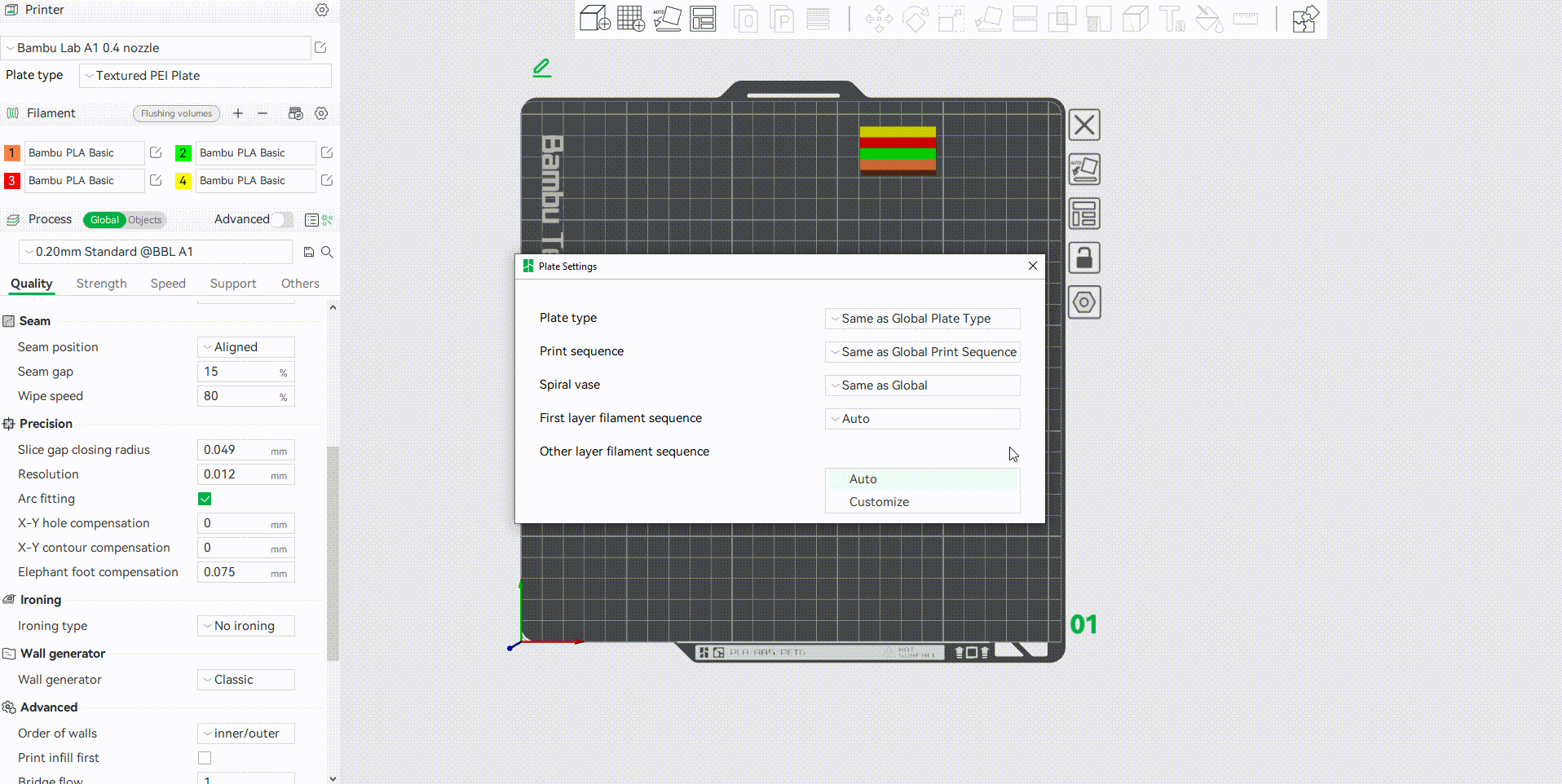Remove the plate with the X icon

pos(1084,125)
